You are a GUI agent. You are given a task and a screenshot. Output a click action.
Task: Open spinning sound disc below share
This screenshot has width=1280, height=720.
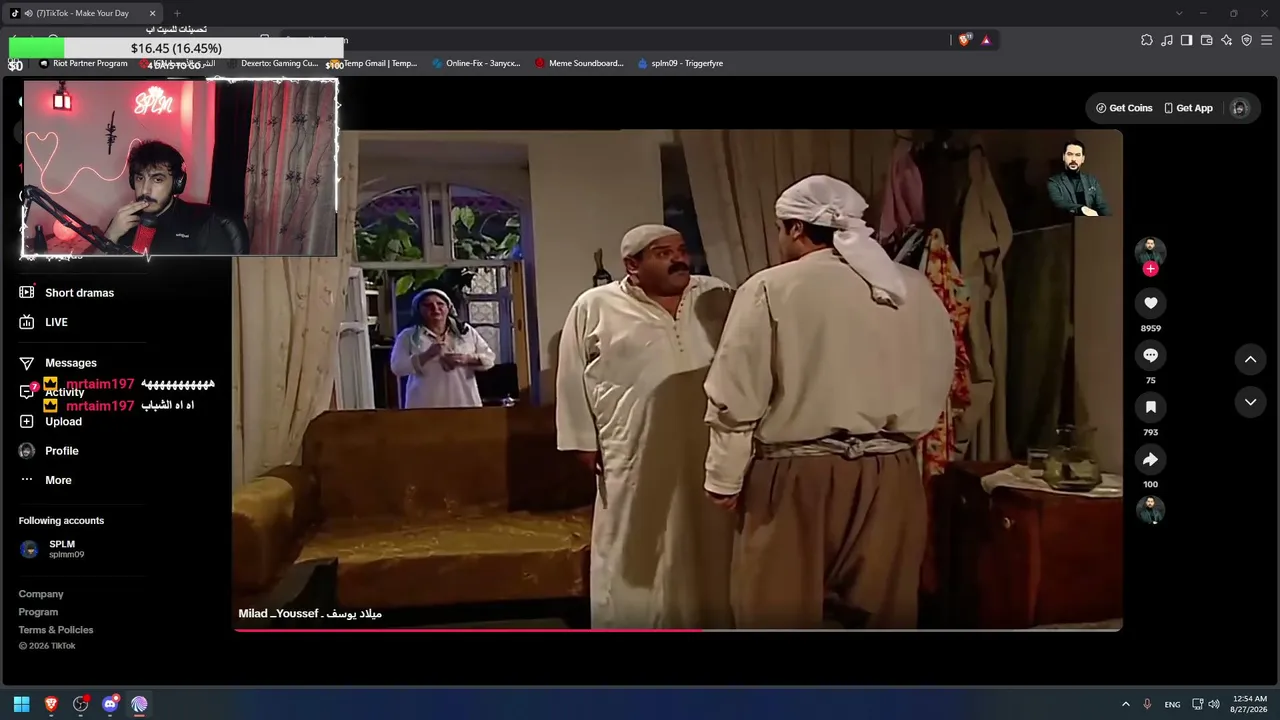(1150, 510)
